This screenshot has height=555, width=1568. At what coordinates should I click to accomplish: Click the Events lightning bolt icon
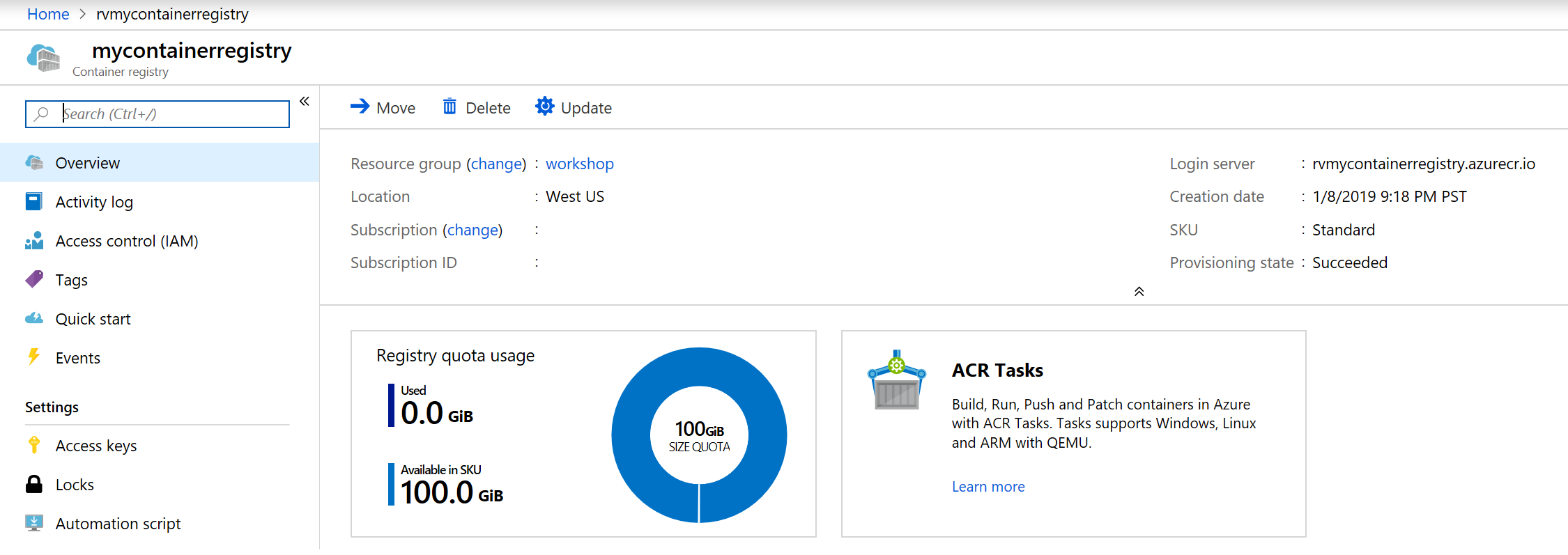click(x=33, y=357)
